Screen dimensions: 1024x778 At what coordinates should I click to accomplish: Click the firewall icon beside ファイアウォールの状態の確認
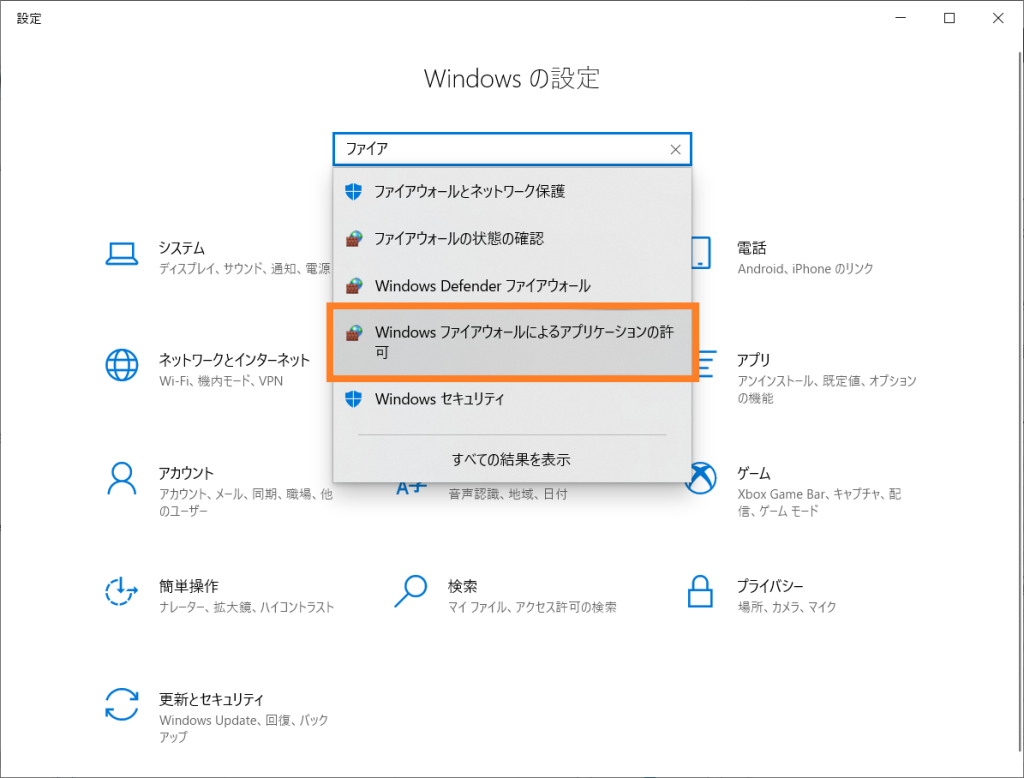(353, 238)
